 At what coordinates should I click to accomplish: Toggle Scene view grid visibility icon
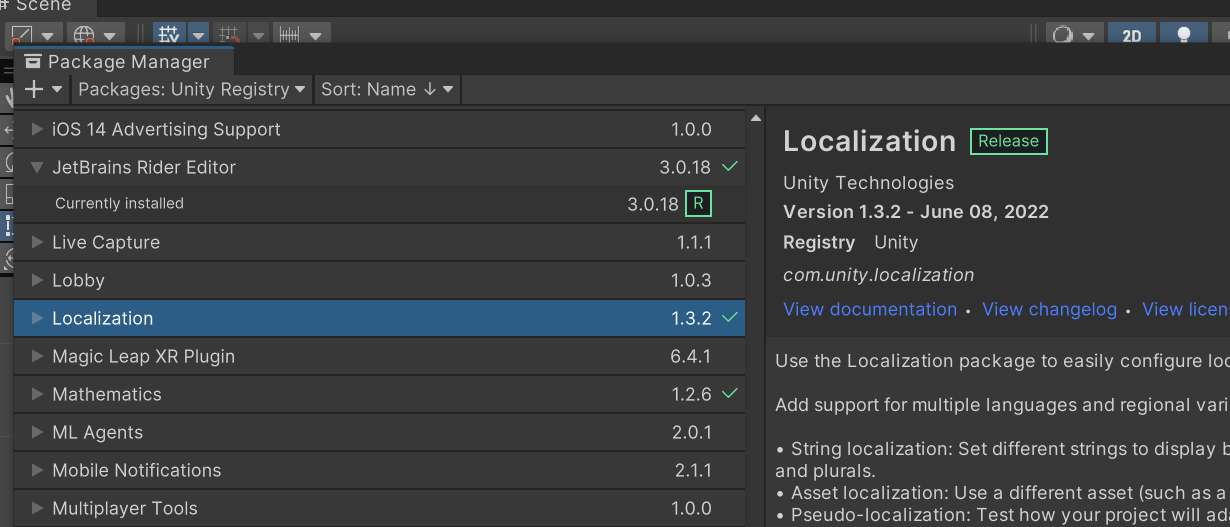point(169,35)
